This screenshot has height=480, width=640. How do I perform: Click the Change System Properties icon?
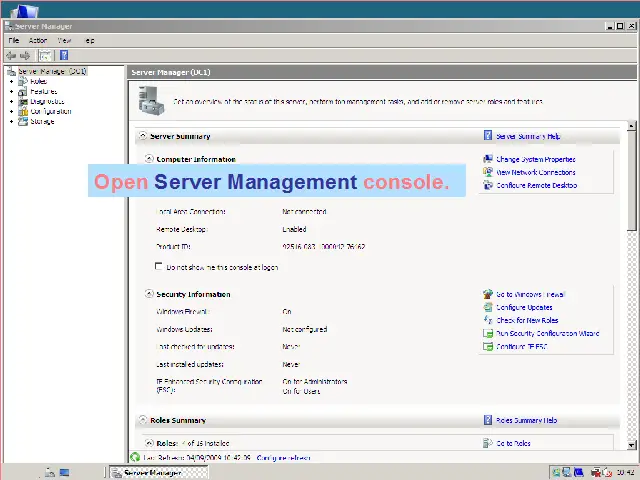[488, 159]
